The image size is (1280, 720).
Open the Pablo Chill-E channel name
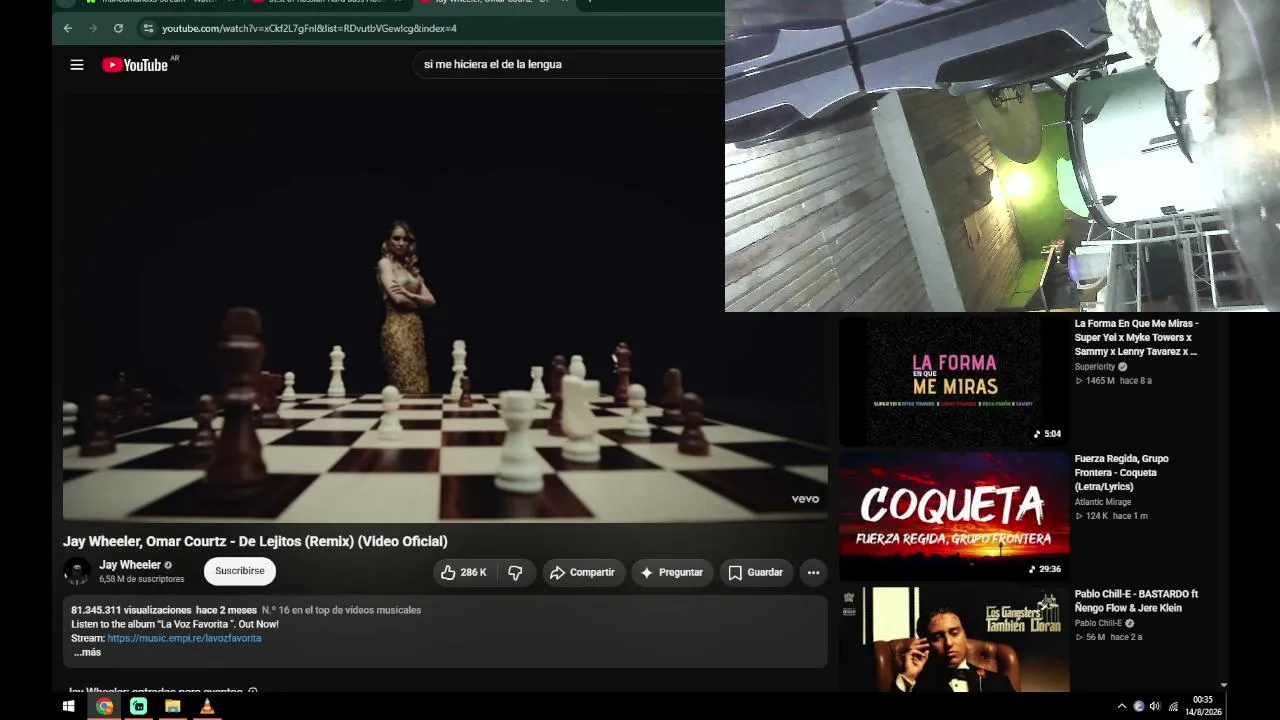1098,623
